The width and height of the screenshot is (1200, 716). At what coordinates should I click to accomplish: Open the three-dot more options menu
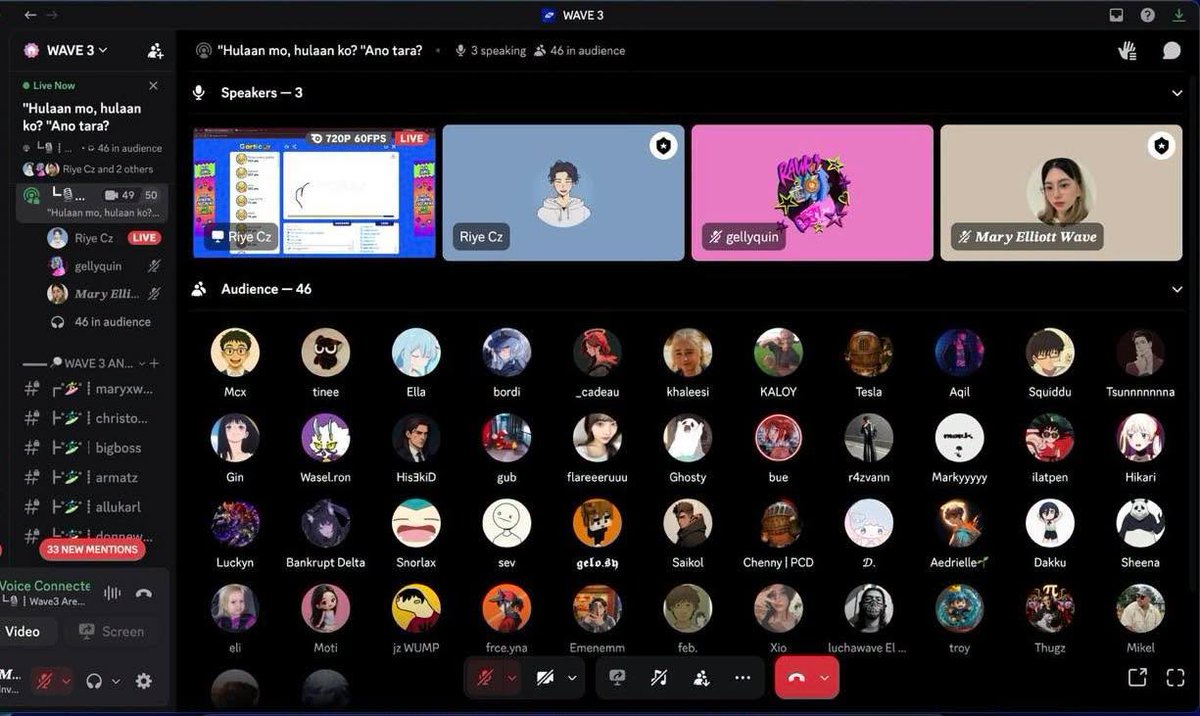pos(742,677)
